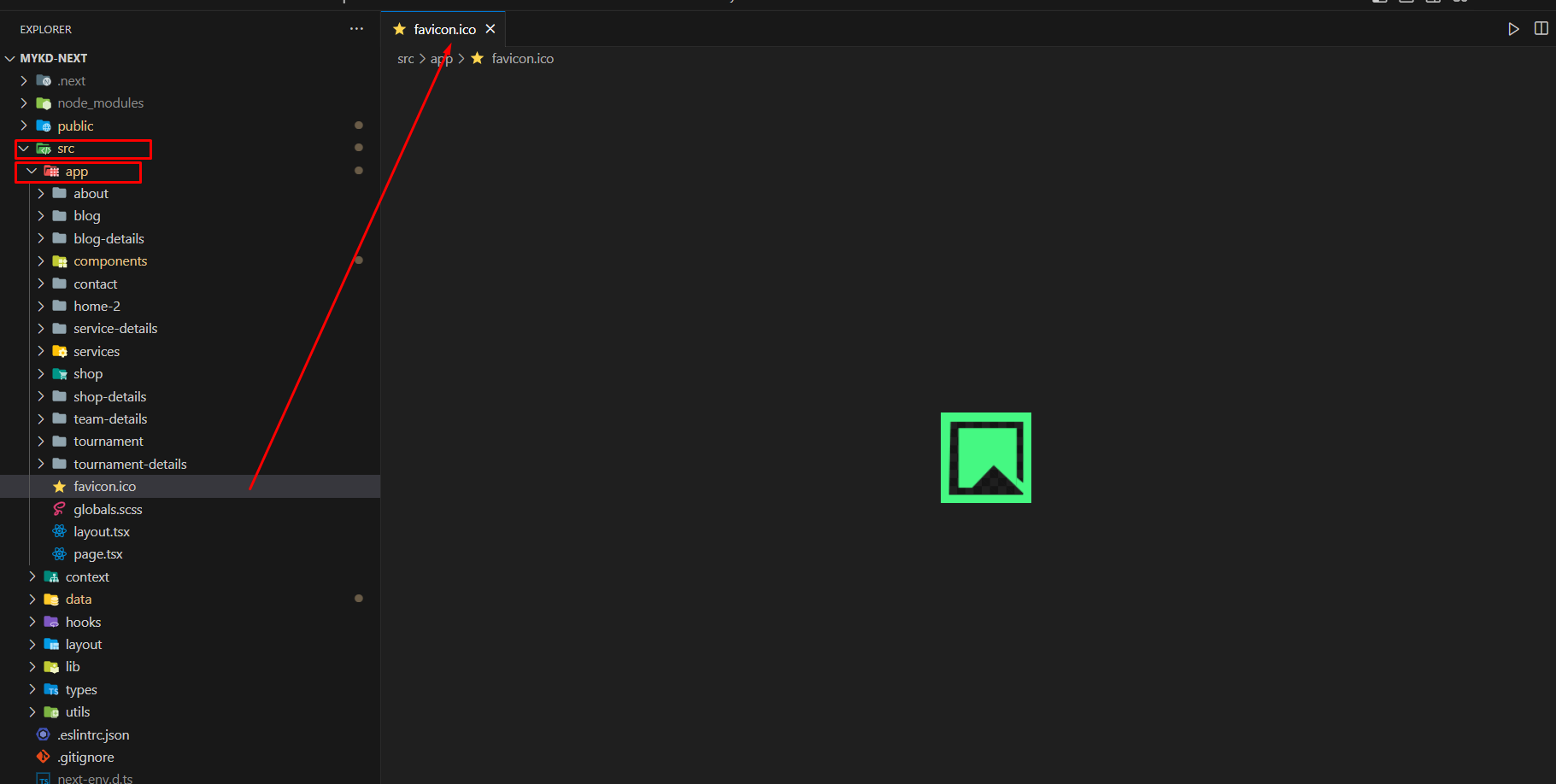1556x784 pixels.
Task: Click the .next folder icon
Action: tap(44, 81)
